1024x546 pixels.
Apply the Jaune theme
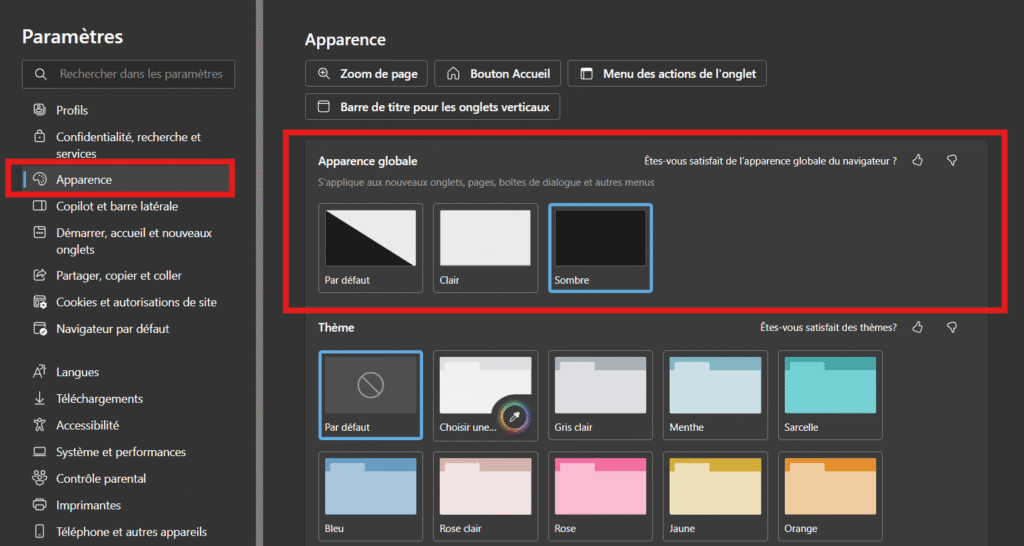[x=715, y=496]
